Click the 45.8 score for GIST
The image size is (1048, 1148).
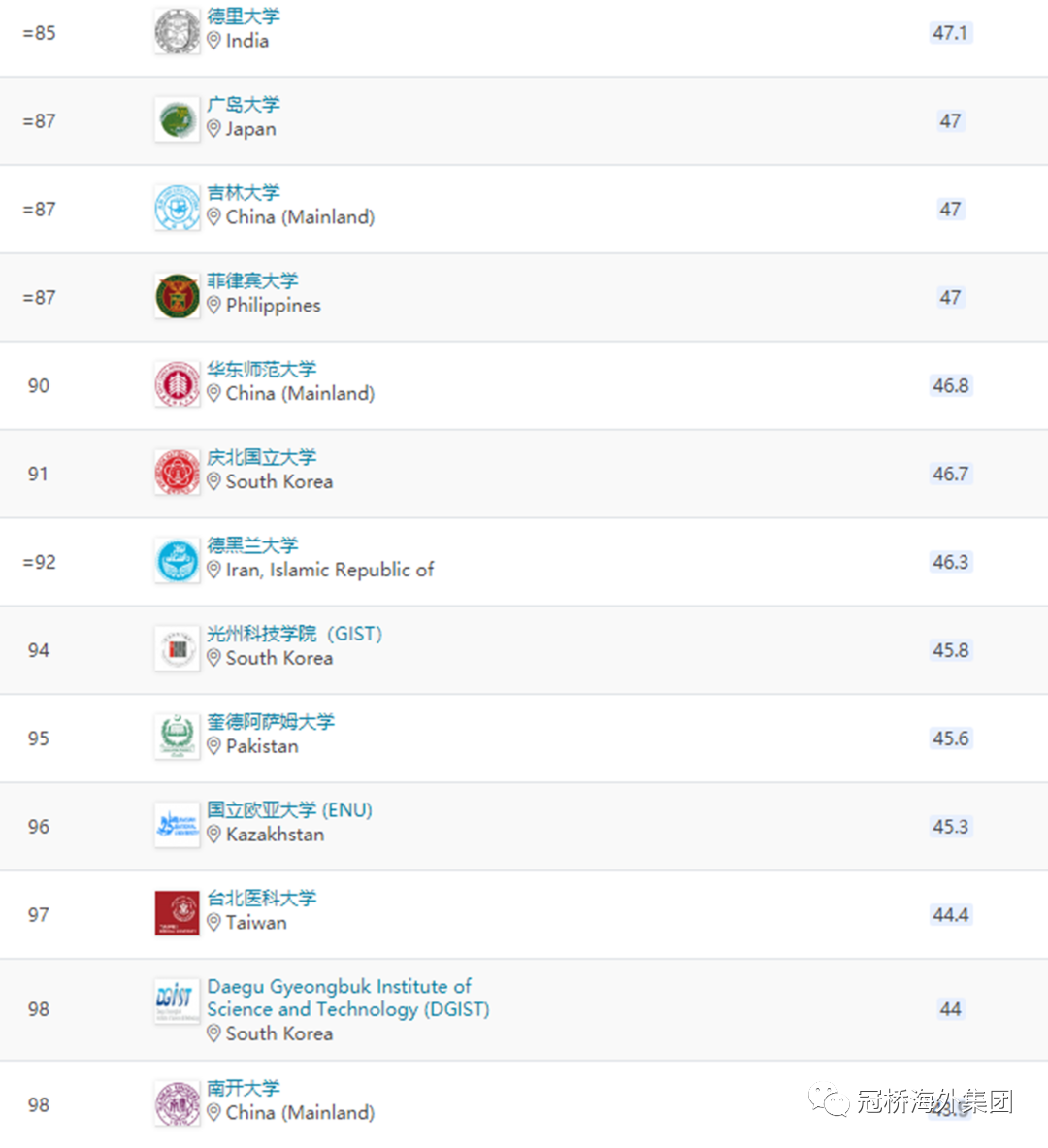(951, 650)
